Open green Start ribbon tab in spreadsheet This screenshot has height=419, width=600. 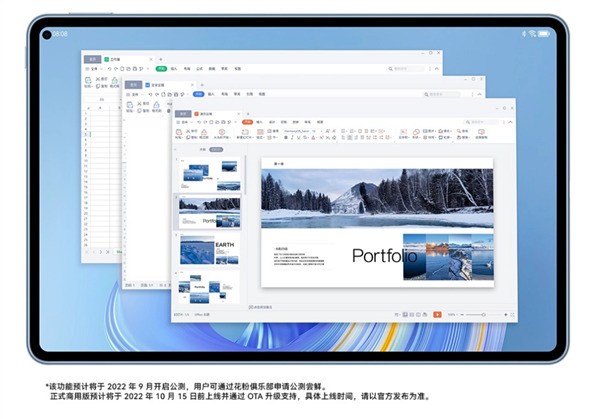coord(161,69)
